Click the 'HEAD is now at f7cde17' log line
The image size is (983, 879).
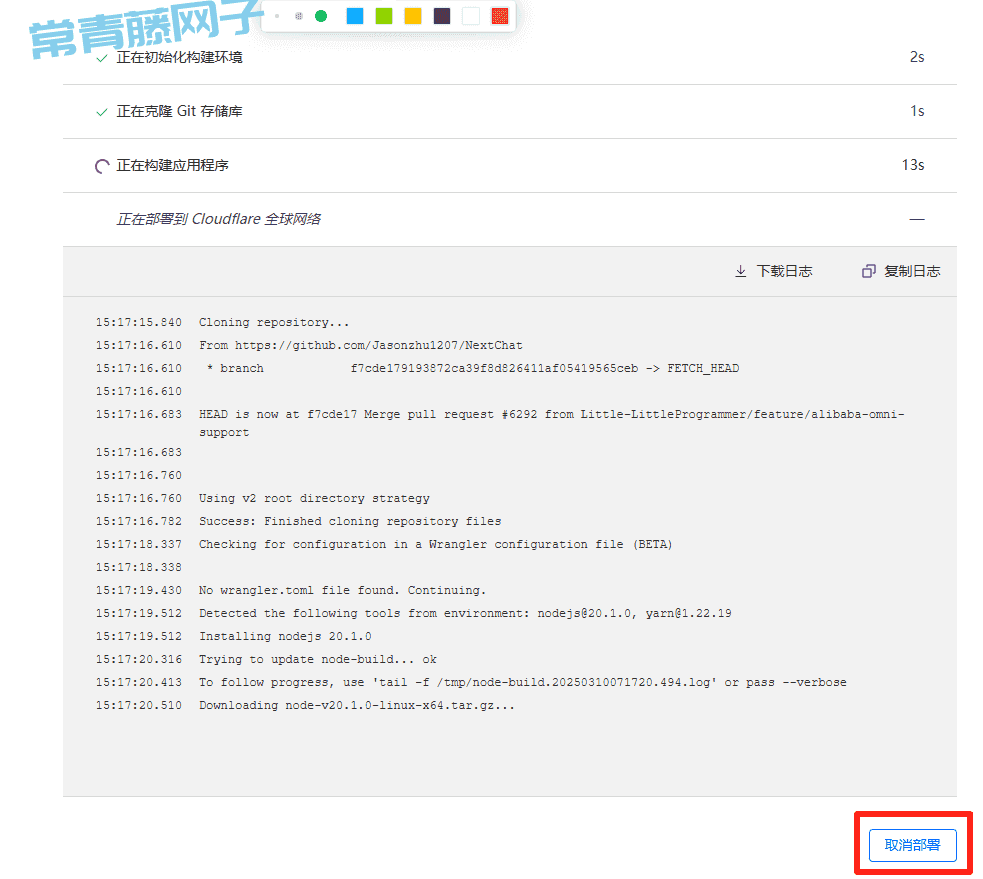[x=552, y=423]
